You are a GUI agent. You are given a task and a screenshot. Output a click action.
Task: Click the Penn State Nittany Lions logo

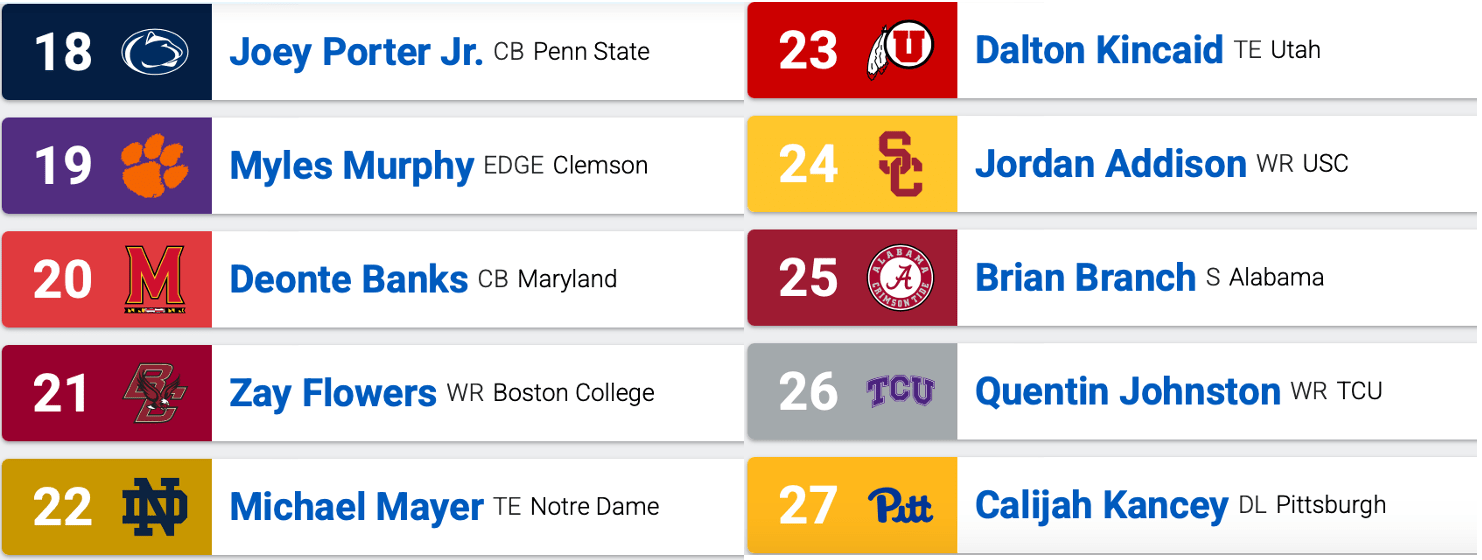click(155, 52)
